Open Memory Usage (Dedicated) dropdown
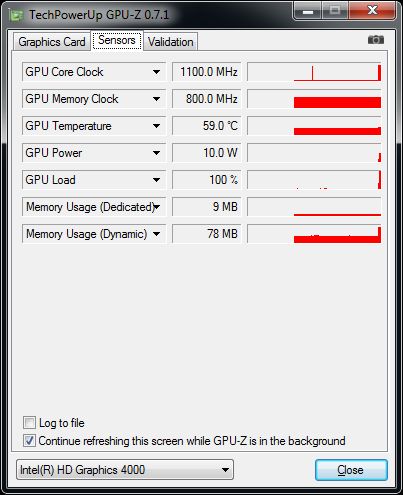Viewport: 403px width, 495px height. coord(156,207)
